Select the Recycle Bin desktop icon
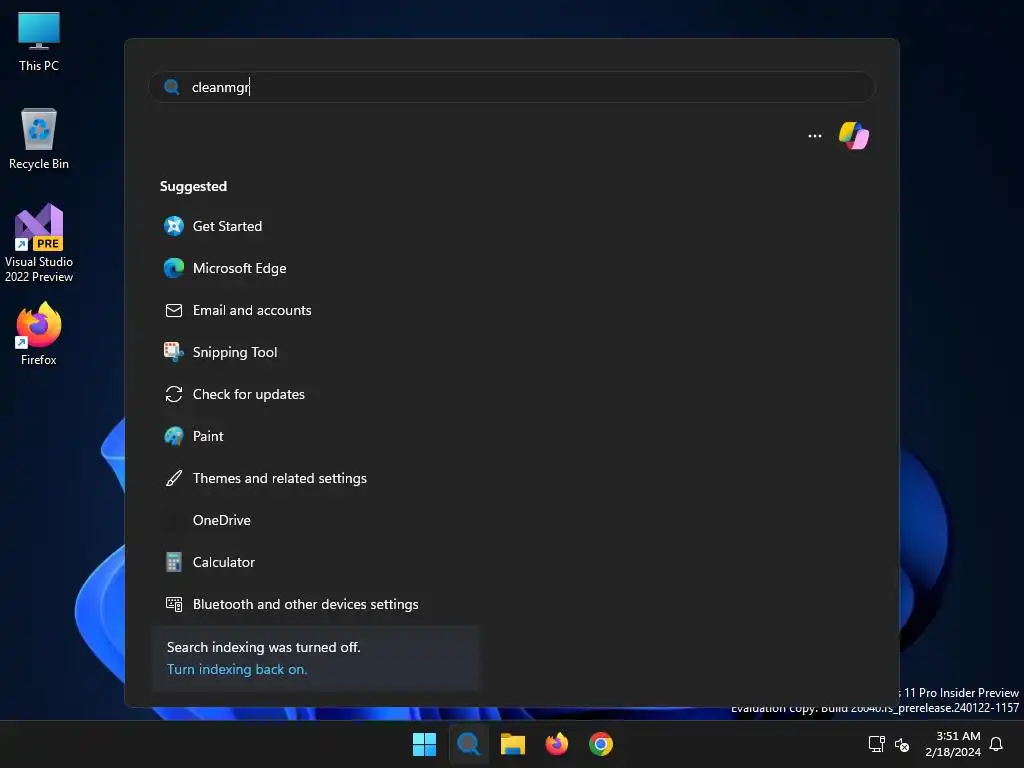 (39, 139)
